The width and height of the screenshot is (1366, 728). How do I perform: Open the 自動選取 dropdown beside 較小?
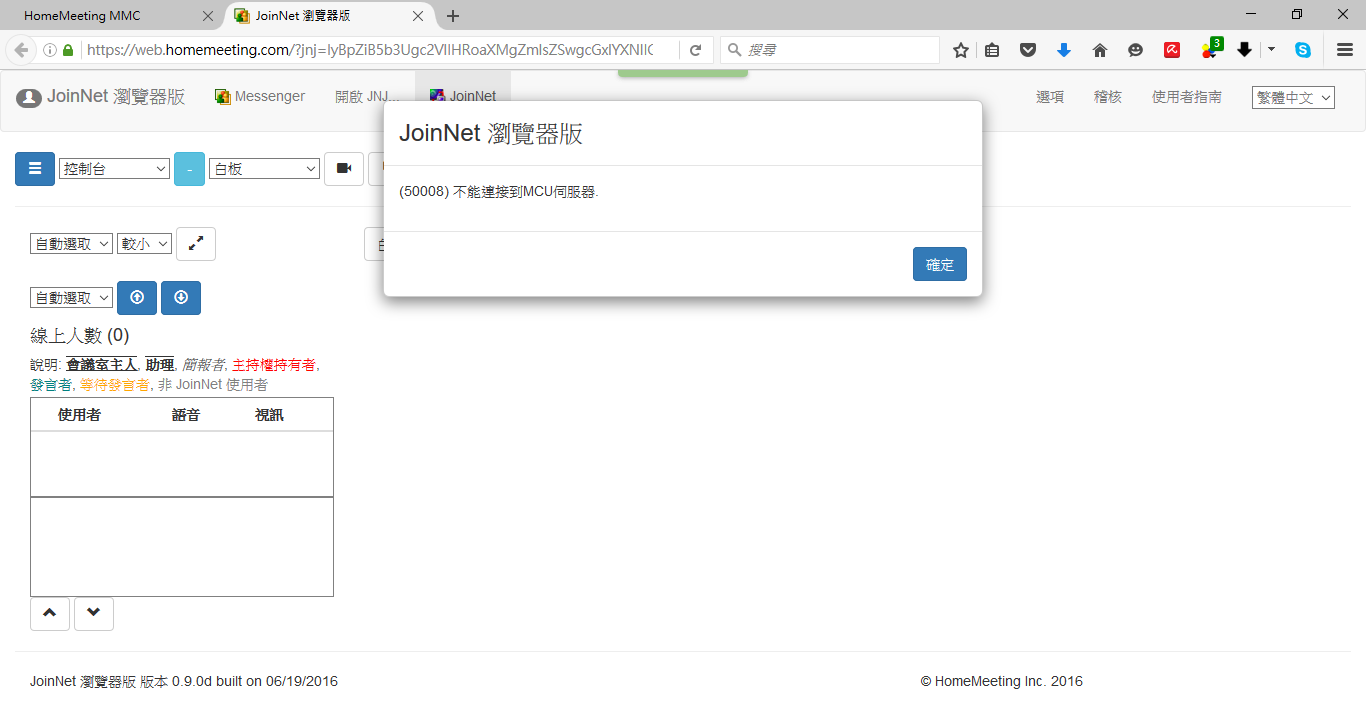(x=71, y=244)
